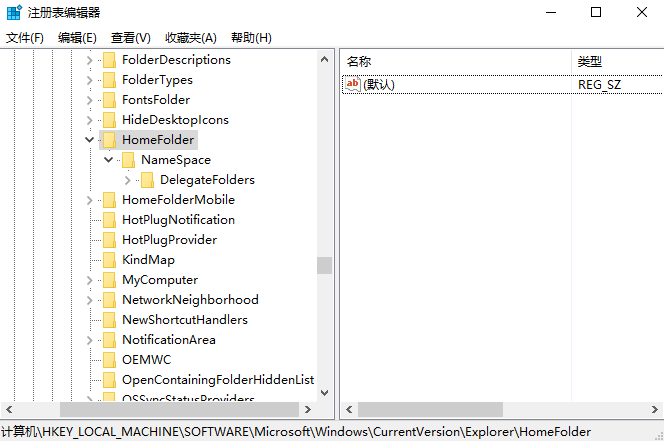Click the 类型 column header
The height and width of the screenshot is (441, 664).
click(x=618, y=61)
